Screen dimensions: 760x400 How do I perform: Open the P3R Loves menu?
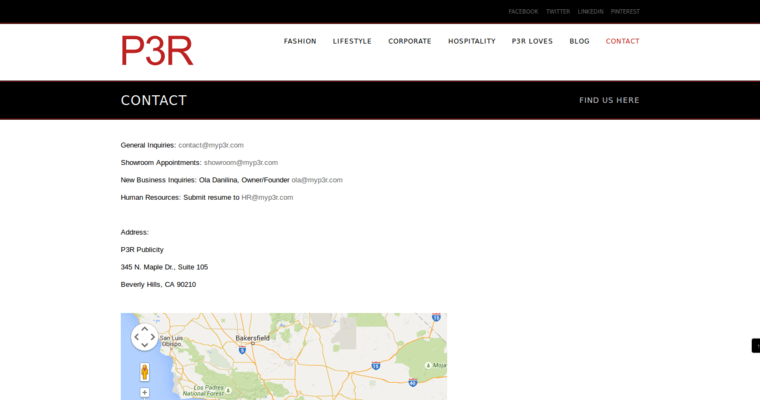532,41
